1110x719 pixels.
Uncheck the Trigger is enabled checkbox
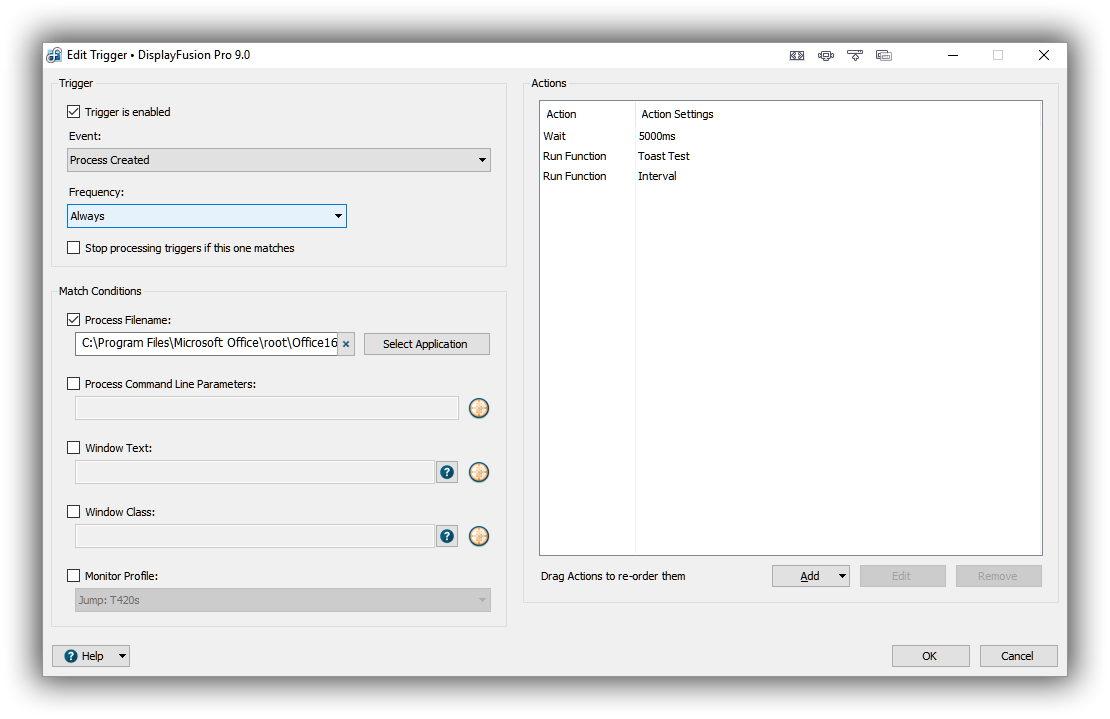click(74, 112)
